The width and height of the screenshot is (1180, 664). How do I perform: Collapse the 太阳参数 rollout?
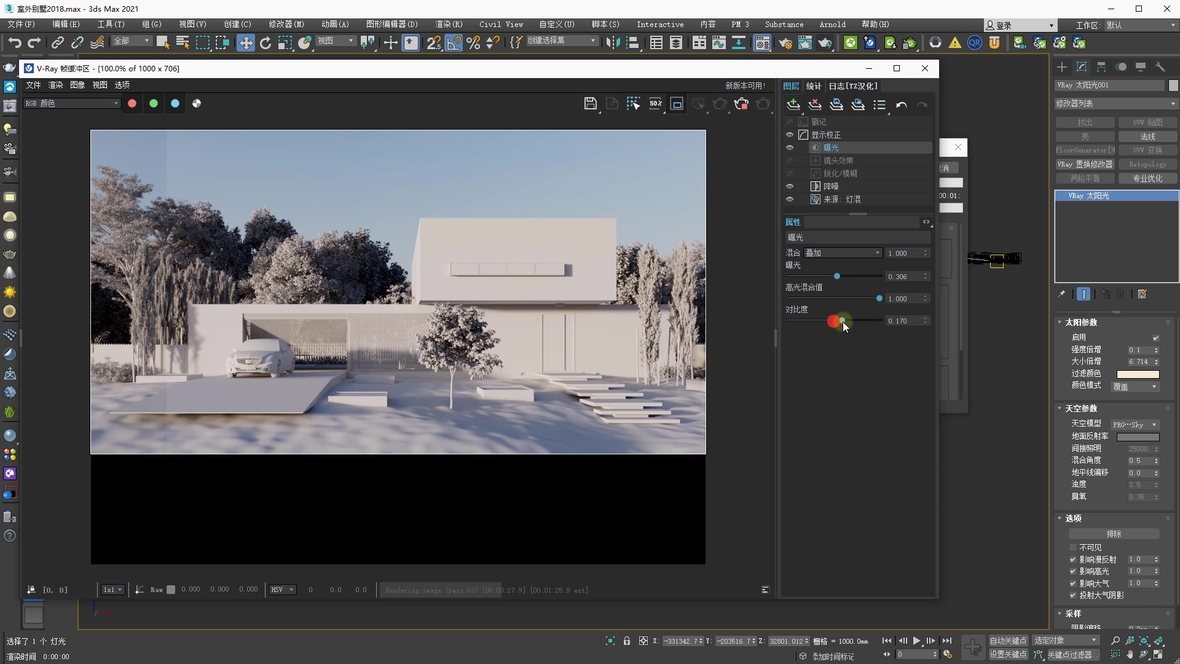[1081, 322]
